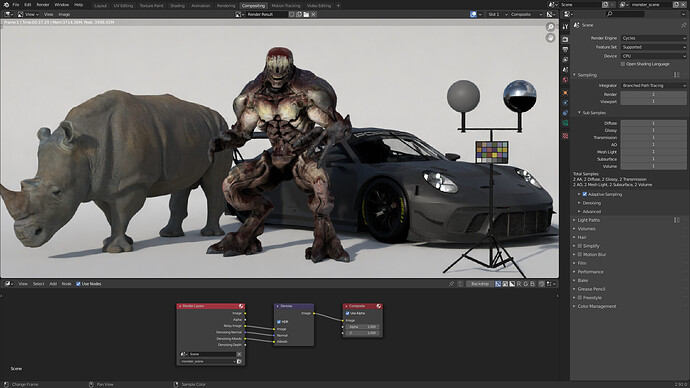Open the Composite layer dropdown

tap(526, 14)
